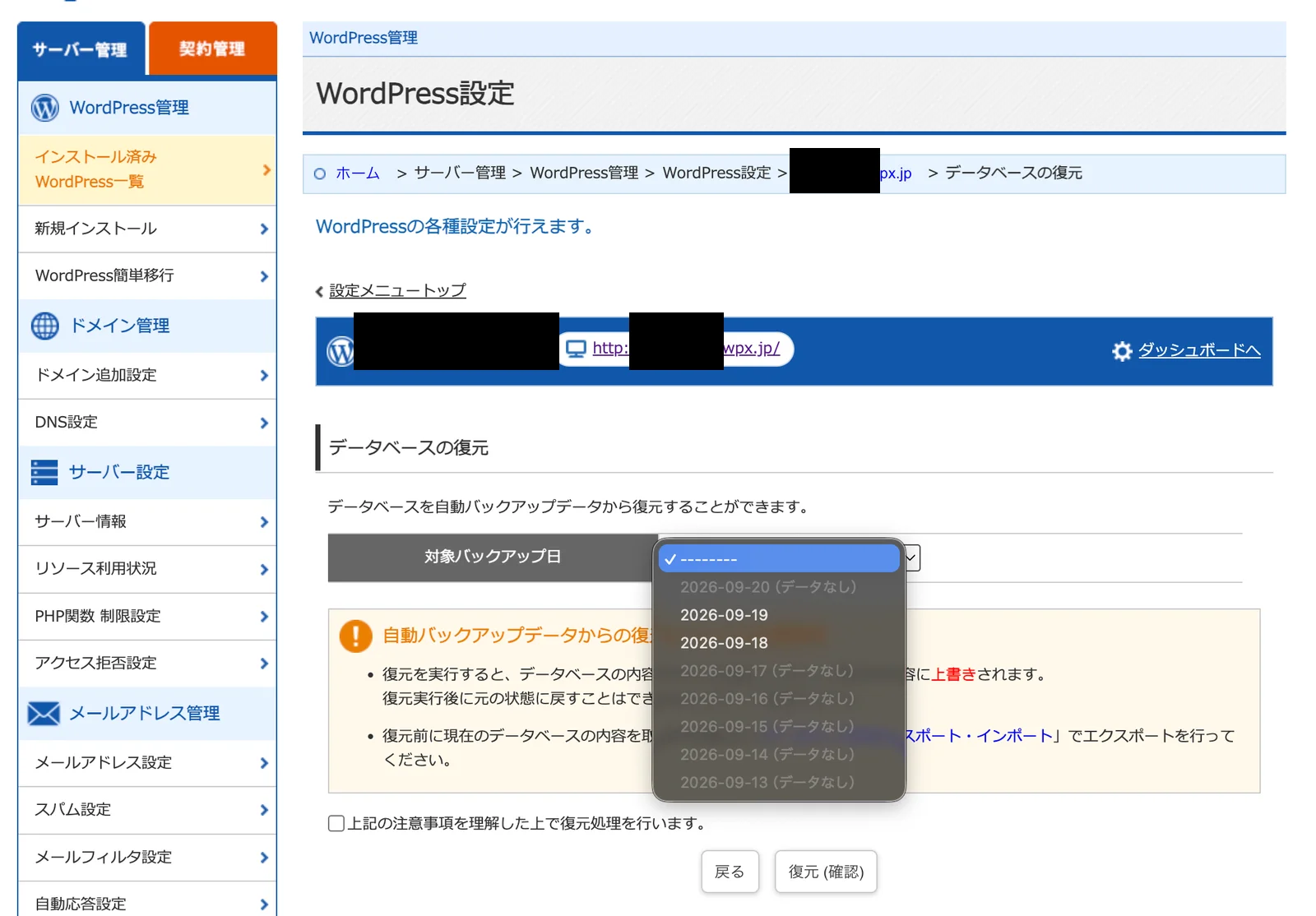This screenshot has width=1316, height=916.
Task: Click the disabled 2026-09-15 (データなし) option
Action: point(778,727)
